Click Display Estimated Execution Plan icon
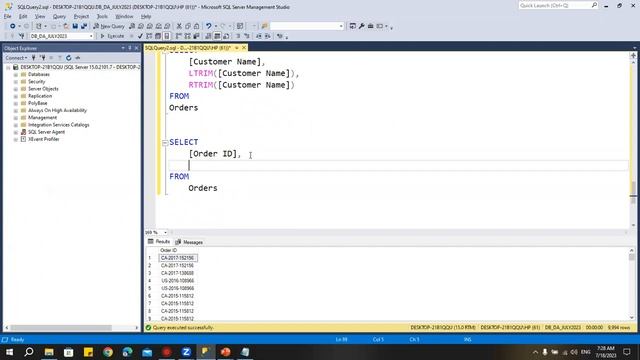This screenshot has width=640, height=360. pos(149,36)
